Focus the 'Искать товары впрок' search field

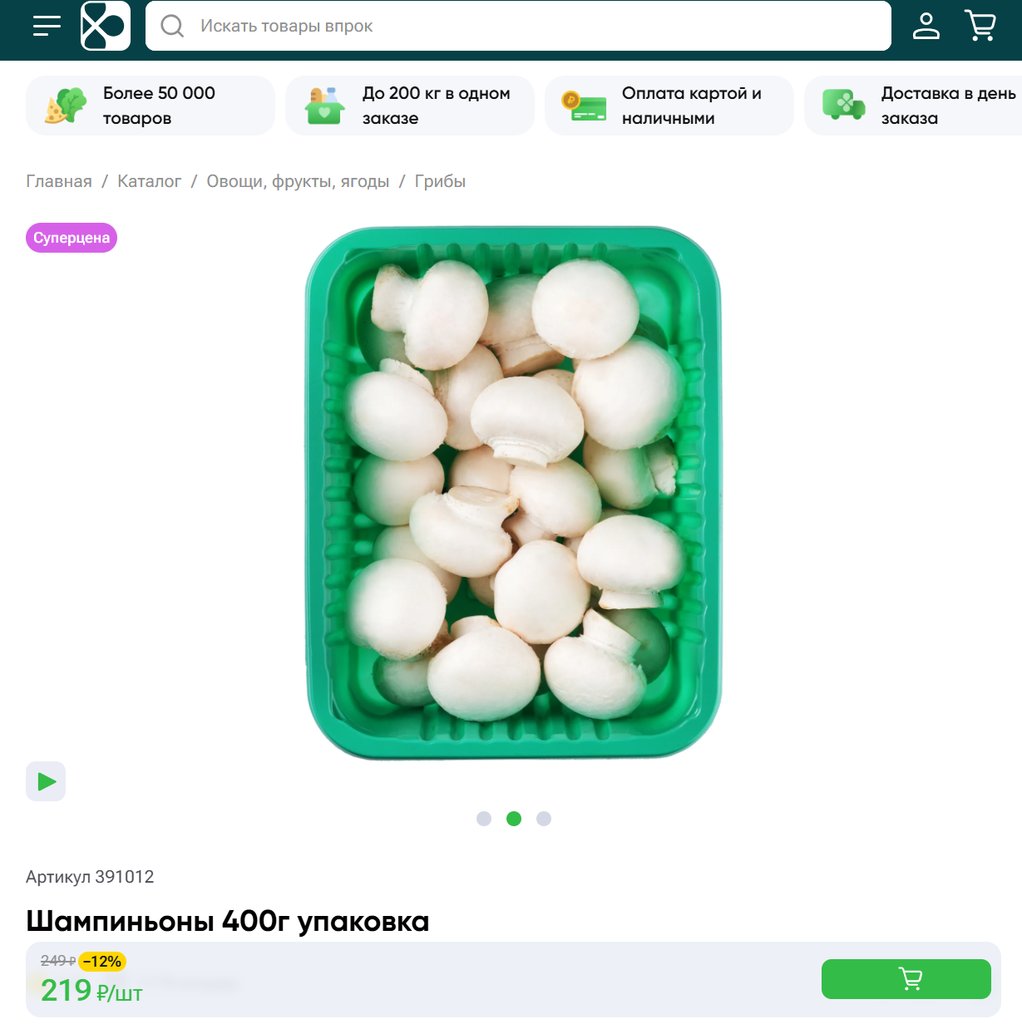pos(518,26)
